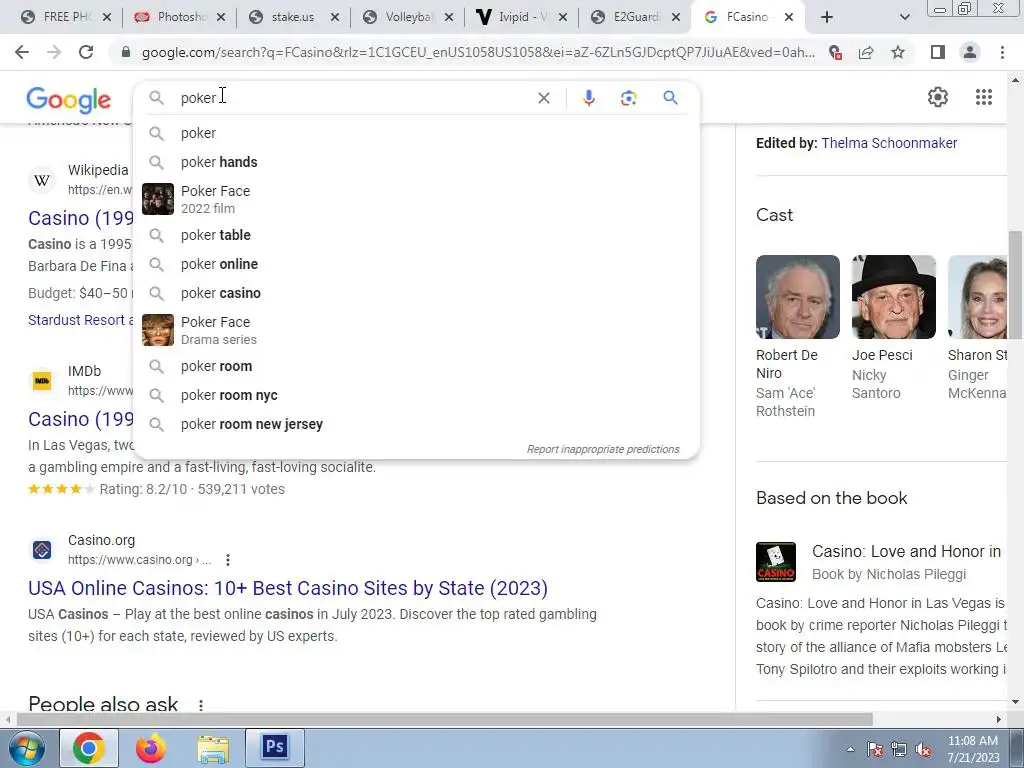Select the 'poker hands' suggestion
1024x768 pixels.
(x=416, y=162)
